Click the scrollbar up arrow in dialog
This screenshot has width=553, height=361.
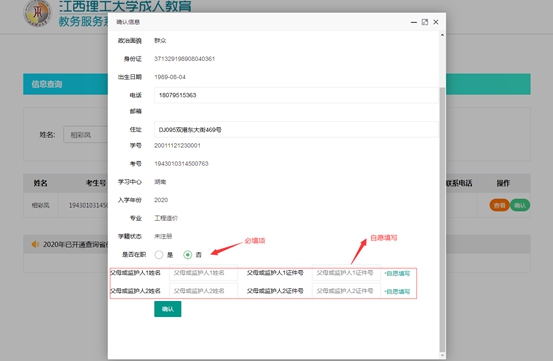click(442, 35)
